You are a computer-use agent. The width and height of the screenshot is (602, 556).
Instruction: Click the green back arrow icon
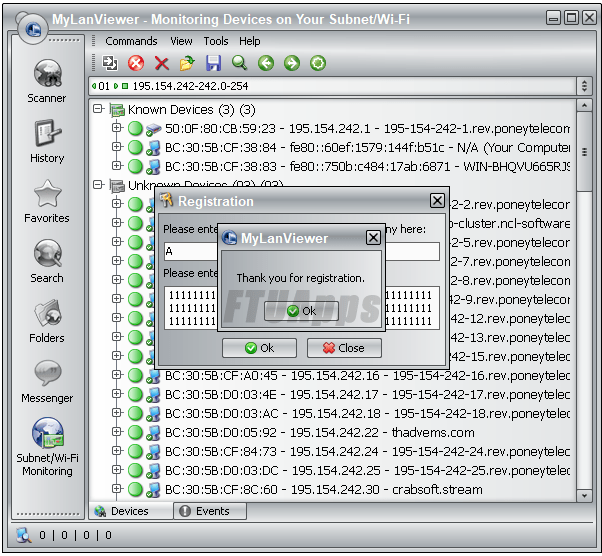[x=266, y=63]
